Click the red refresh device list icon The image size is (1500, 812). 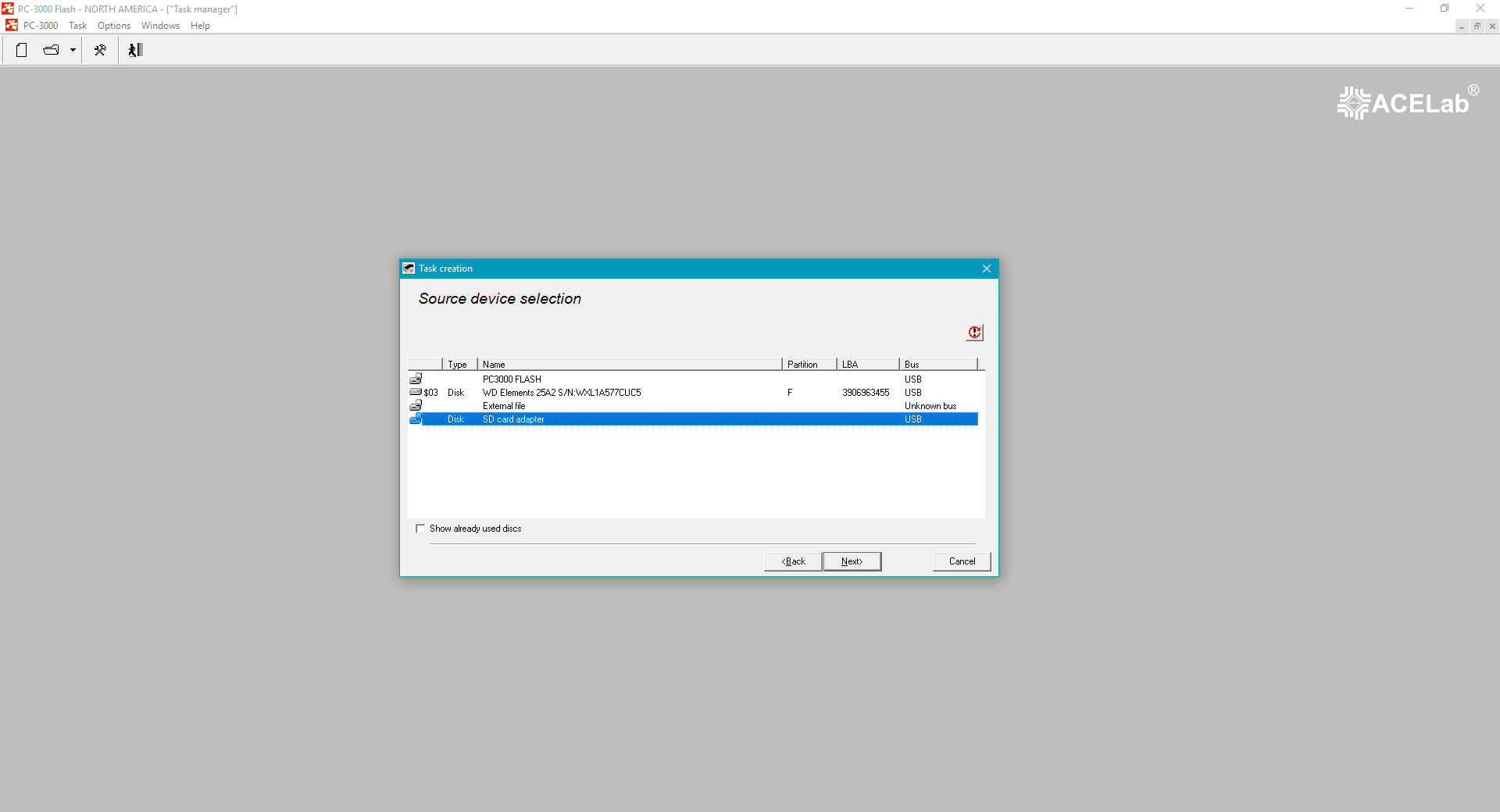(974, 333)
